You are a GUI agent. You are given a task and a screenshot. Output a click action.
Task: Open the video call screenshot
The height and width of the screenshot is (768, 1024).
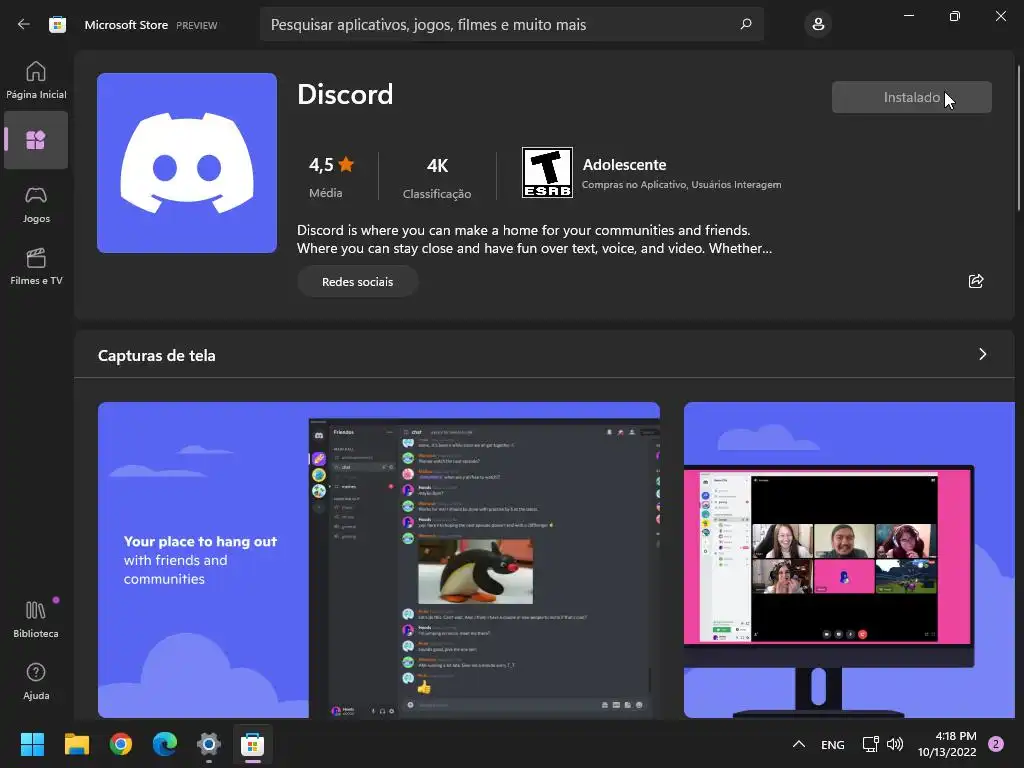click(849, 560)
